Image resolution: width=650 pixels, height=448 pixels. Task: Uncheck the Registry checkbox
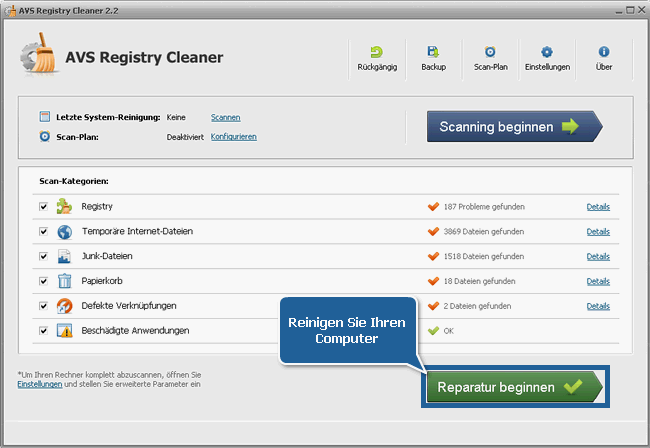(x=43, y=207)
